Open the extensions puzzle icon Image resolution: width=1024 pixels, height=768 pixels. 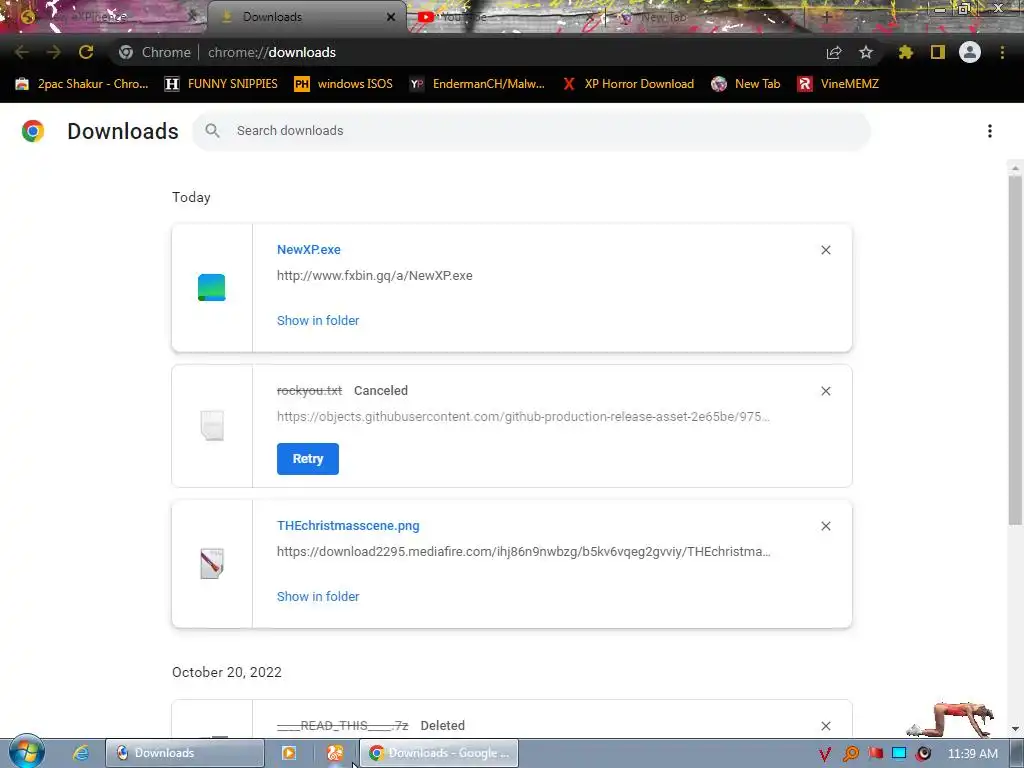tap(906, 52)
